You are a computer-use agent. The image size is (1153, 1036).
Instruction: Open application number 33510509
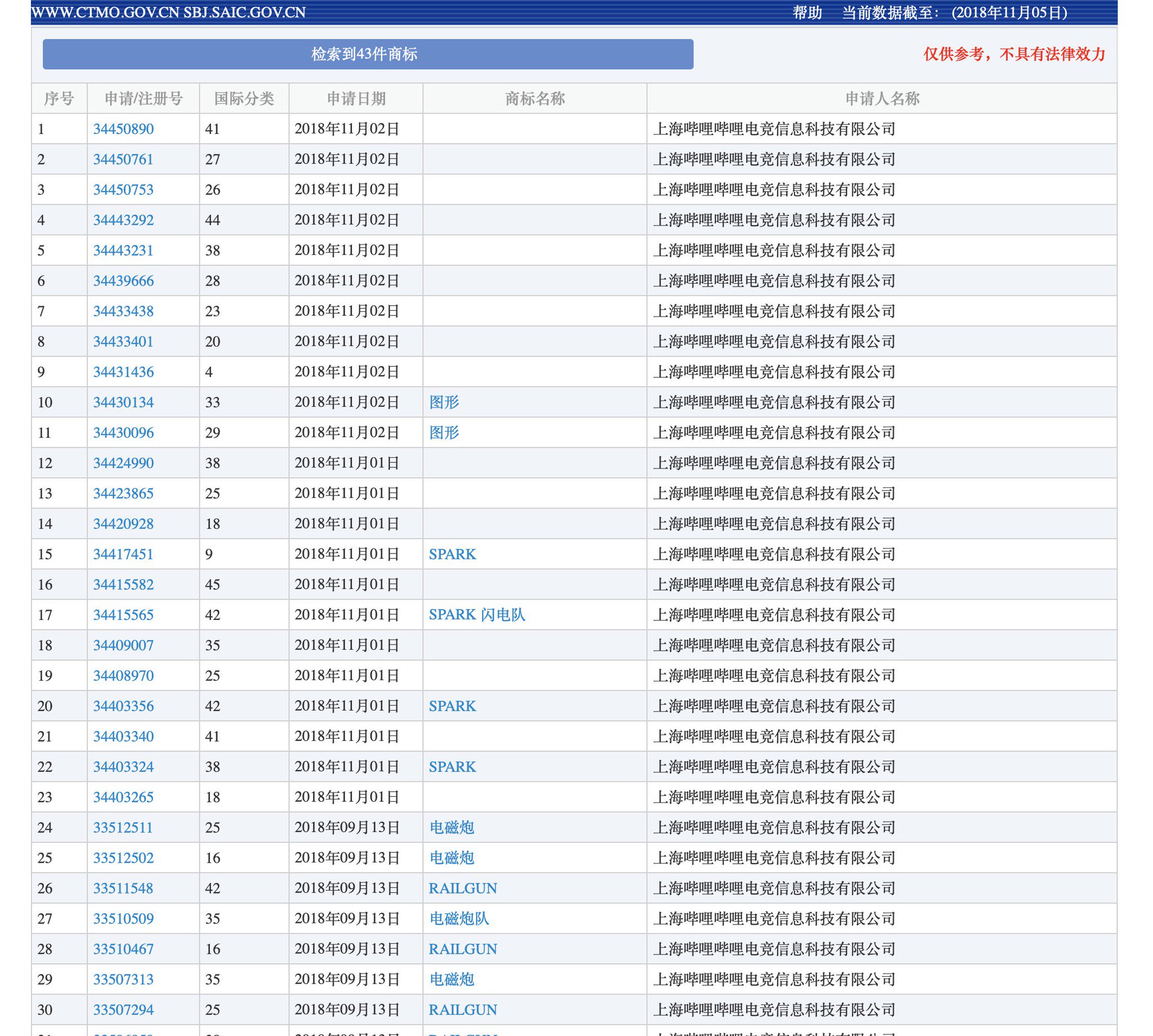[x=123, y=918]
